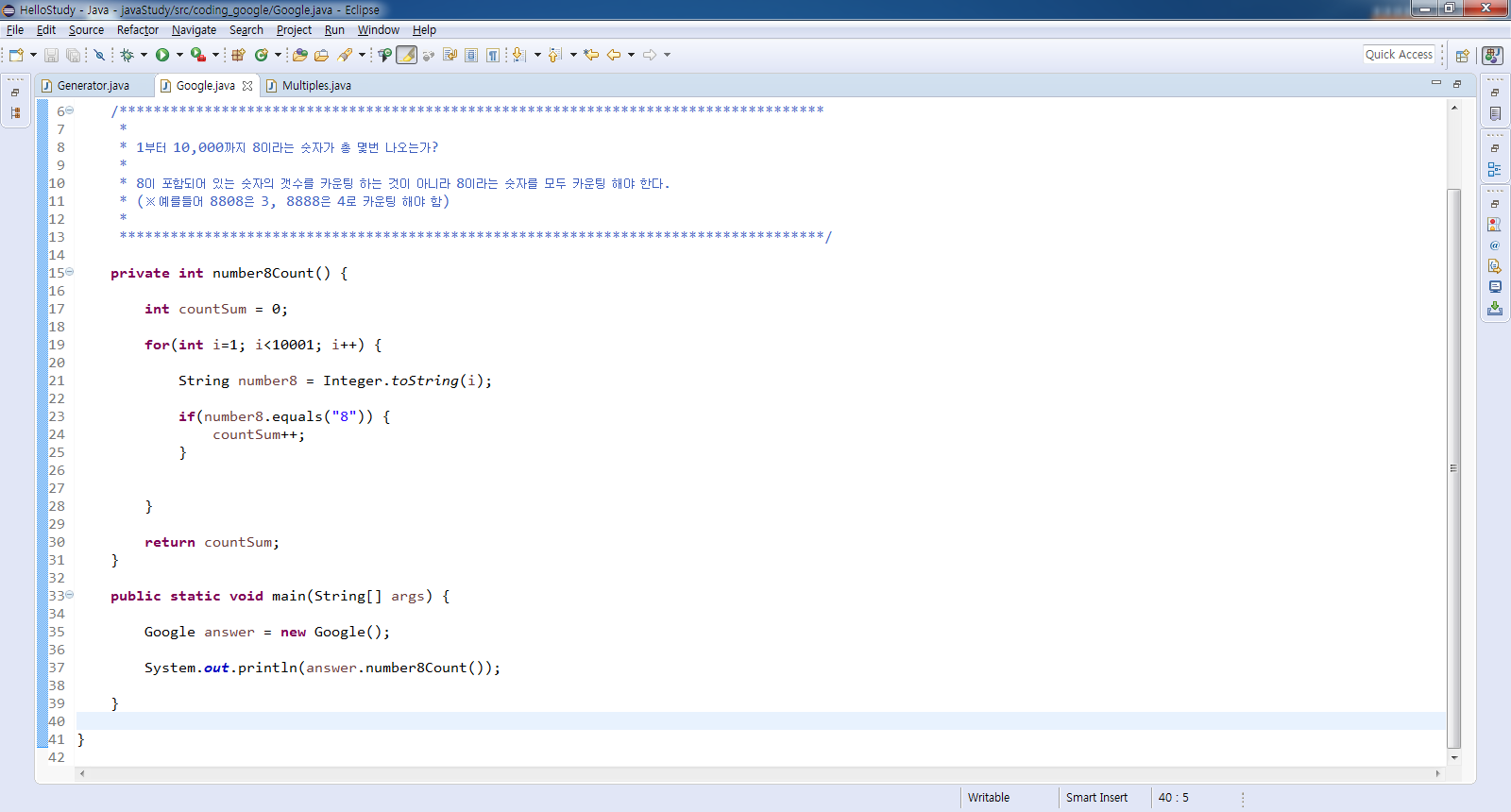Image resolution: width=1511 pixels, height=812 pixels.
Task: Open the Refactor menu
Action: tap(138, 30)
